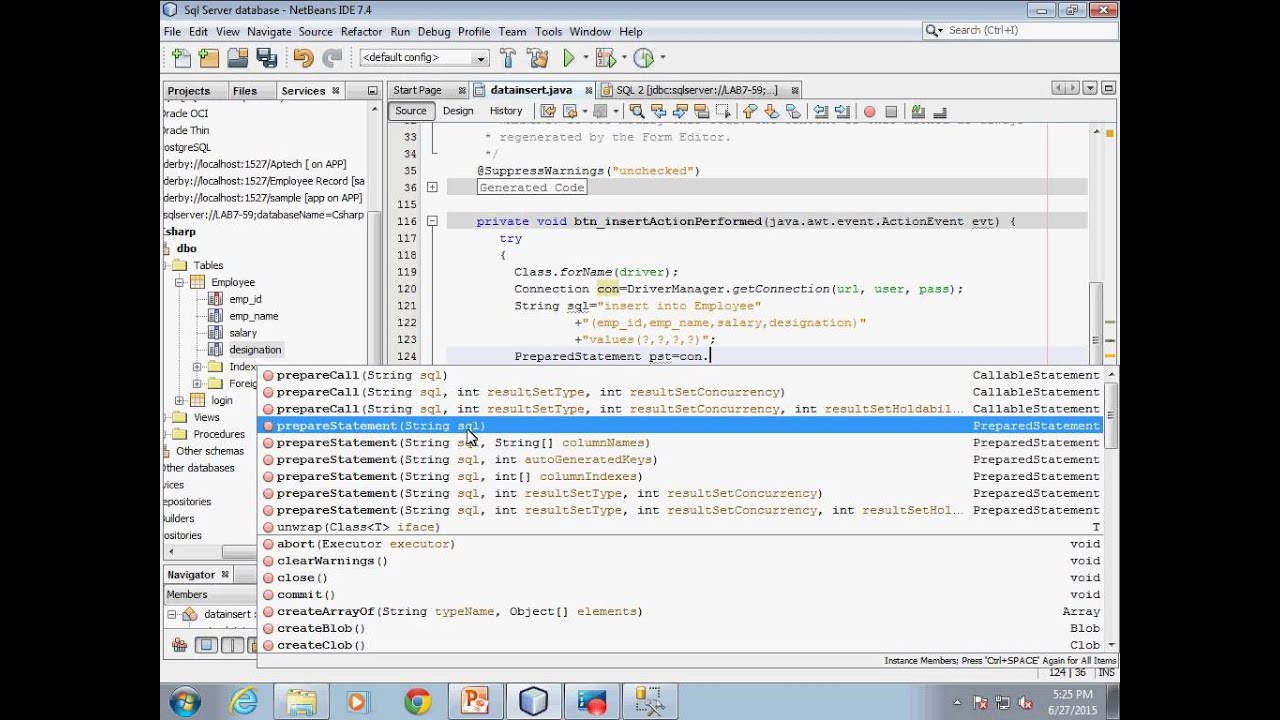Click the Build Project hammer icon

[507, 58]
